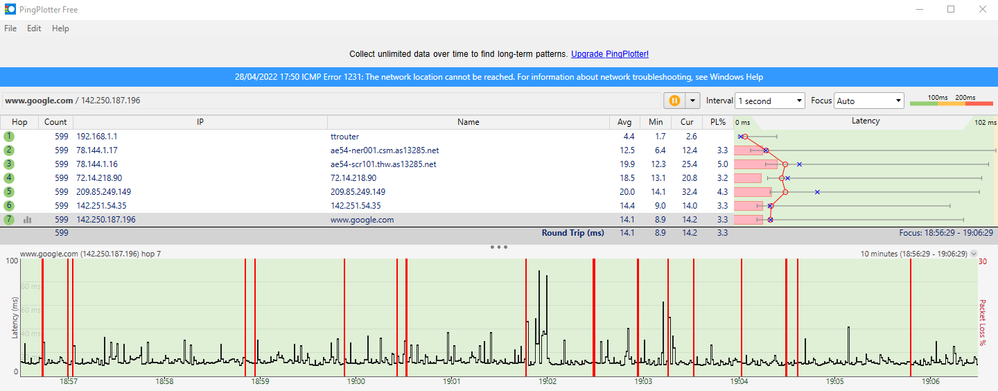Click the Cur column header

(686, 122)
